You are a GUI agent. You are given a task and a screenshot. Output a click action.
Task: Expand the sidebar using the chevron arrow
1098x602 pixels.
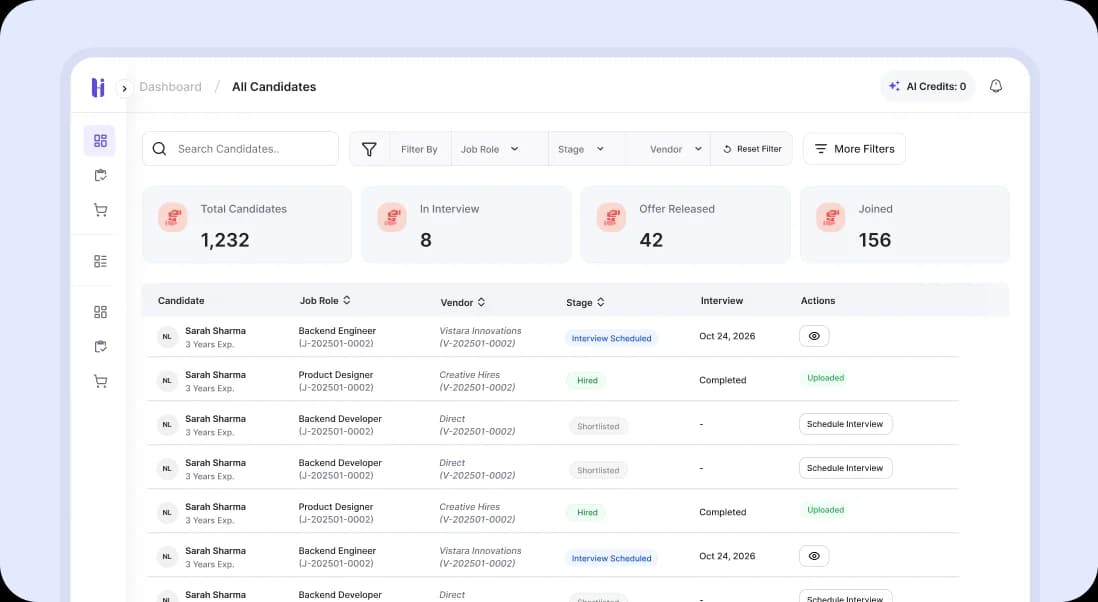point(123,87)
